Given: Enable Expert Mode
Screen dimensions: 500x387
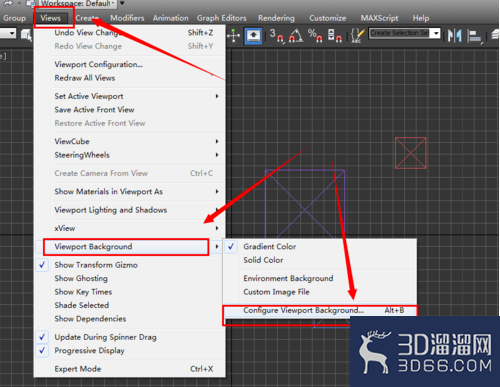Looking at the screenshot, I should [x=130, y=369].
